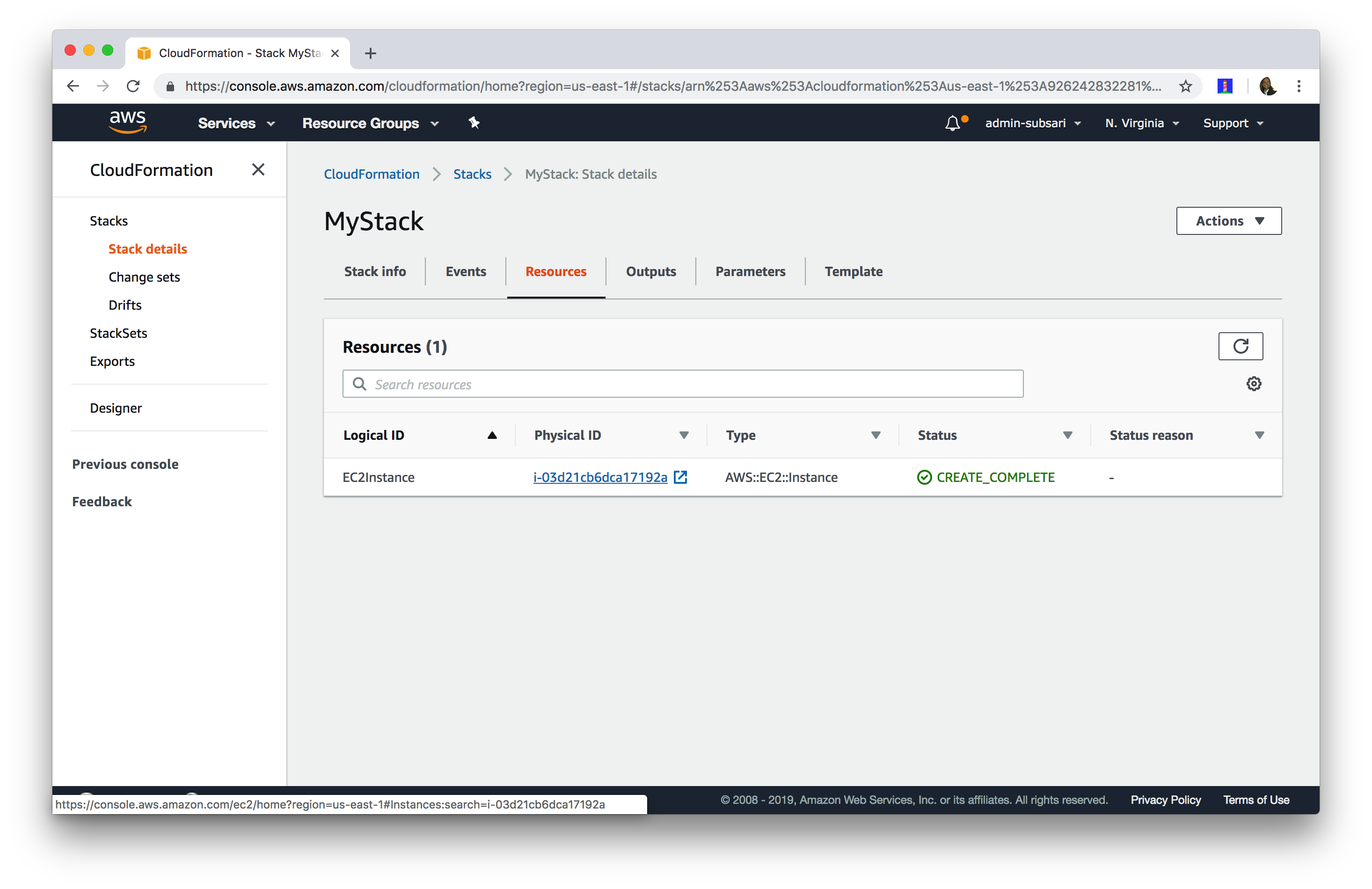This screenshot has height=889, width=1372.
Task: Filter by Status column arrow
Action: [x=1067, y=435]
